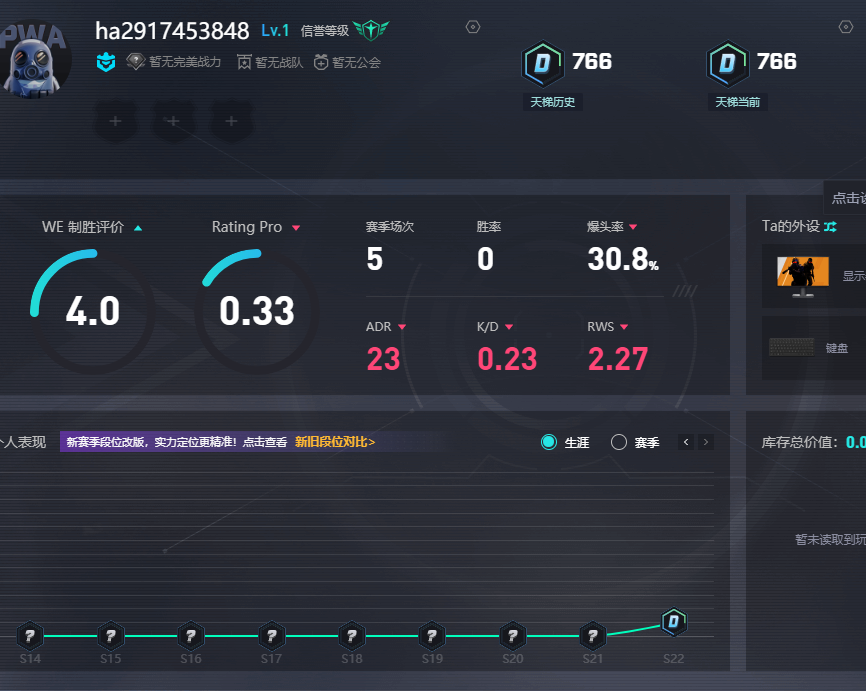This screenshot has height=698, width=866.
Task: Click the 暂无完美战力 diamond icon
Action: click(136, 62)
